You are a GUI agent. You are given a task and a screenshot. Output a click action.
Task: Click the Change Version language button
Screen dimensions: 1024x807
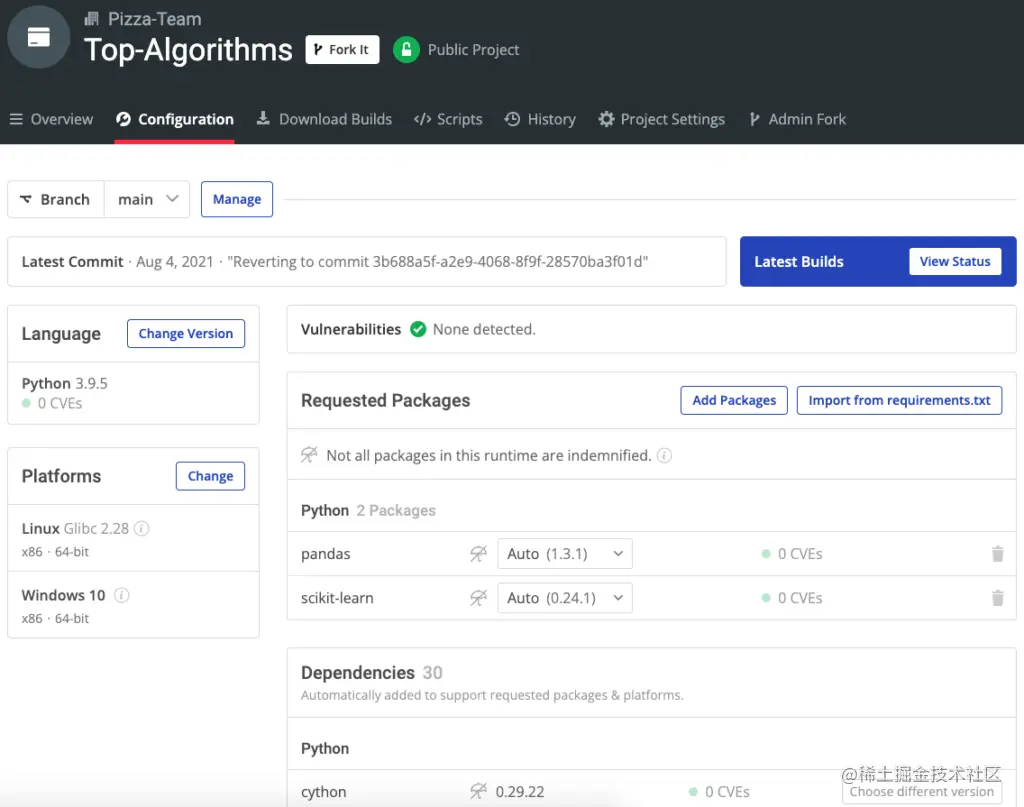click(185, 334)
